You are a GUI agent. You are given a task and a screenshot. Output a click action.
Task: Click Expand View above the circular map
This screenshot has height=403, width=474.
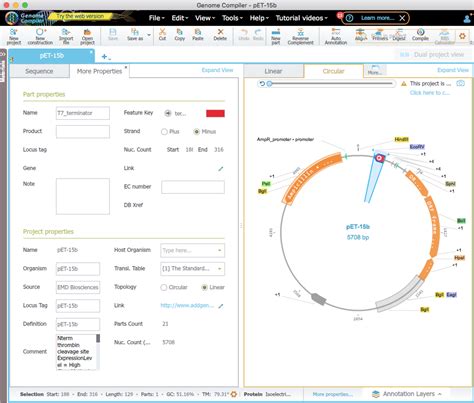(x=453, y=70)
